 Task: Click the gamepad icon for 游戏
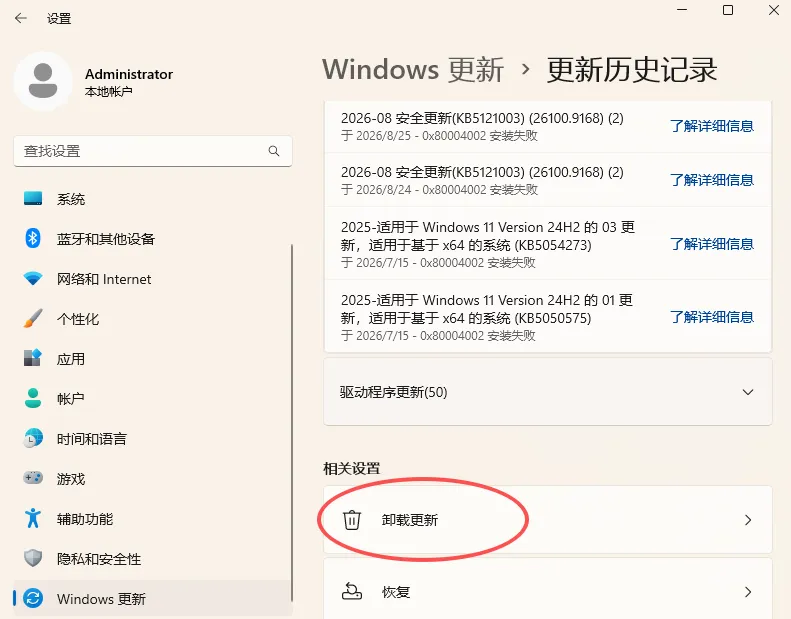(x=33, y=478)
